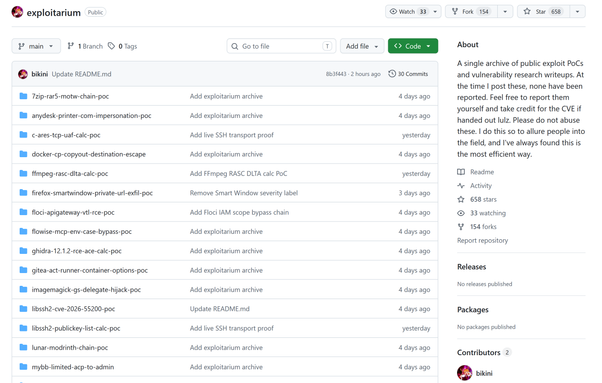Image resolution: width=602 pixels, height=383 pixels.
Task: Open Update README.md commit for libssh2-cve-2026-55200-poc
Action: pos(220,309)
